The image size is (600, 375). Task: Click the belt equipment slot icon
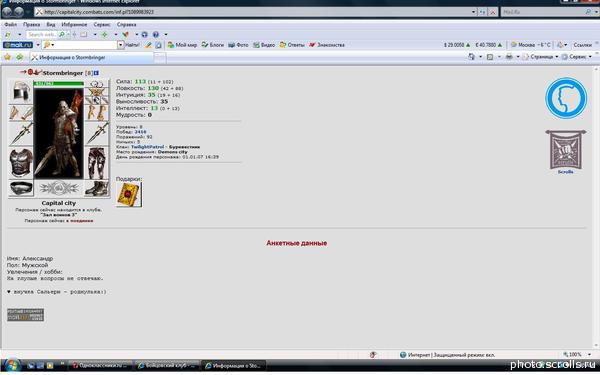coord(21,188)
